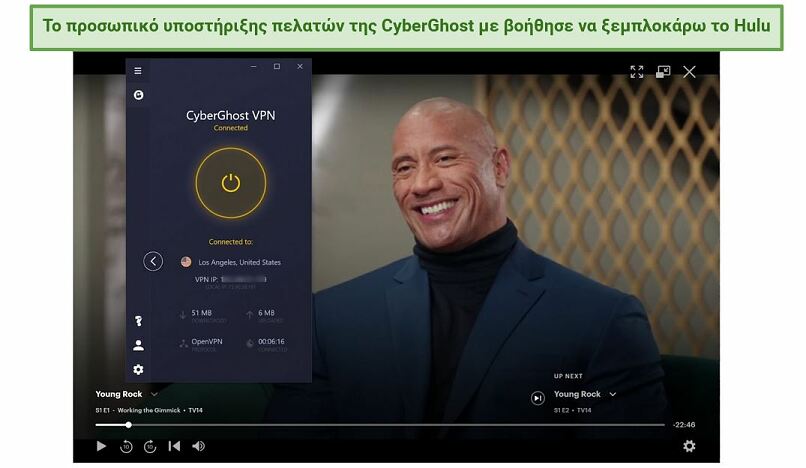The width and height of the screenshot is (806, 468).
Task: Select Los Angeles, United States server
Action: (231, 262)
